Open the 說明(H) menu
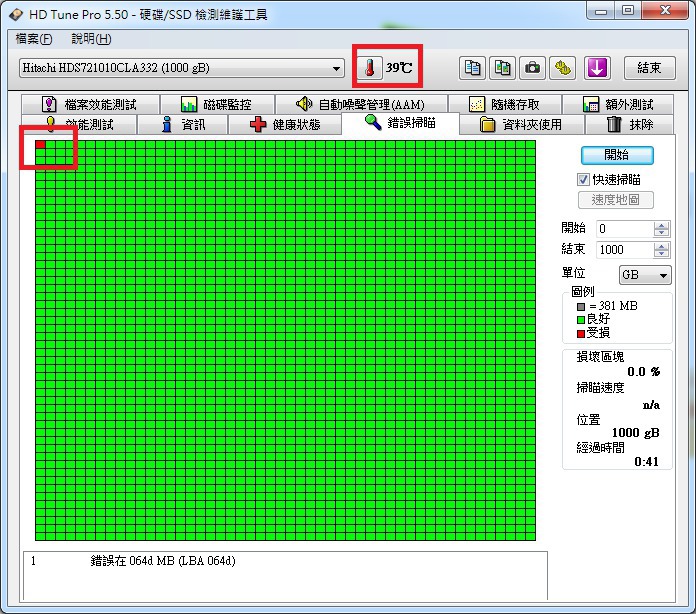 point(91,39)
